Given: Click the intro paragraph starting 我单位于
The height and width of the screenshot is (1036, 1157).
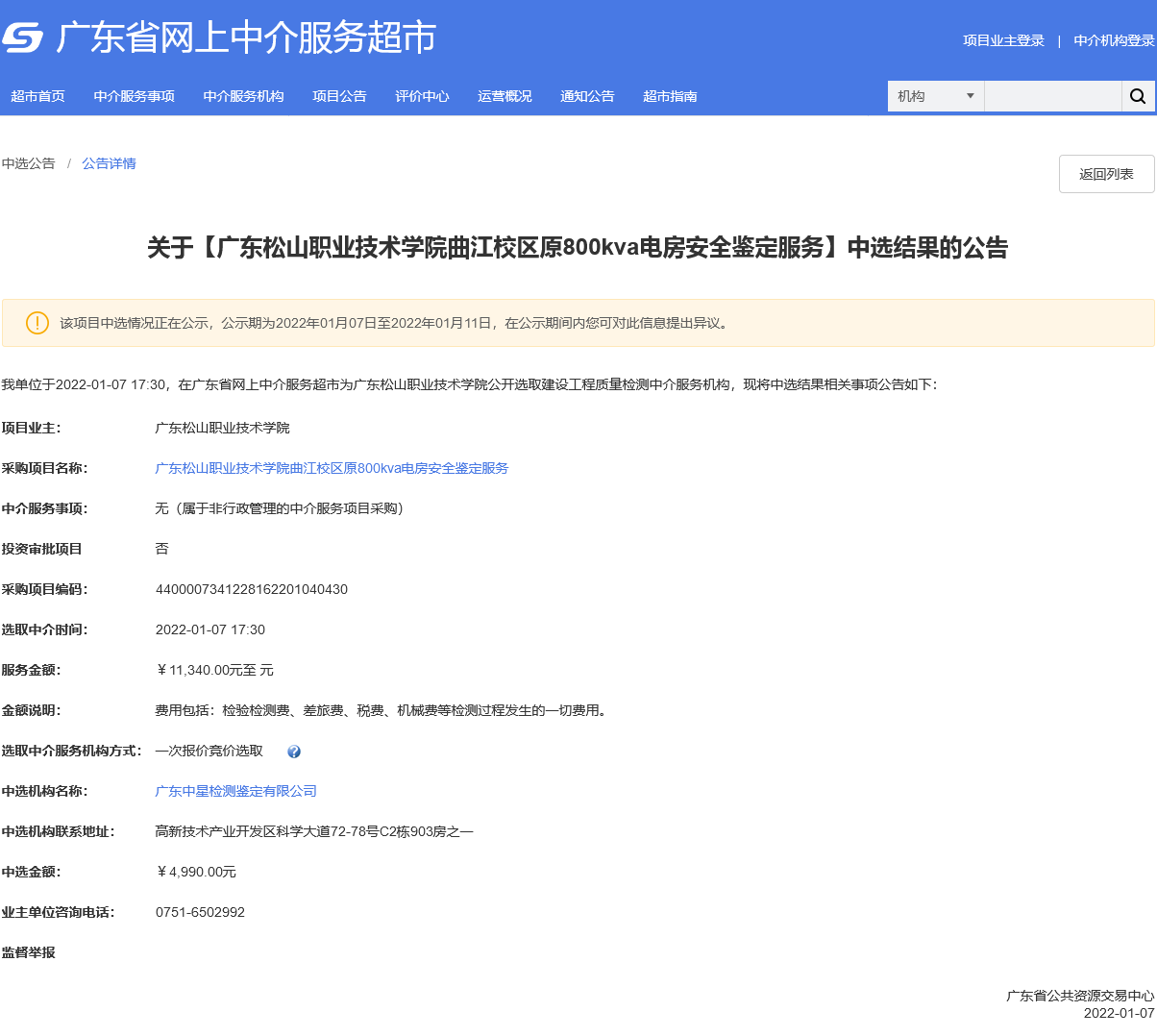Looking at the screenshot, I should 469,384.
